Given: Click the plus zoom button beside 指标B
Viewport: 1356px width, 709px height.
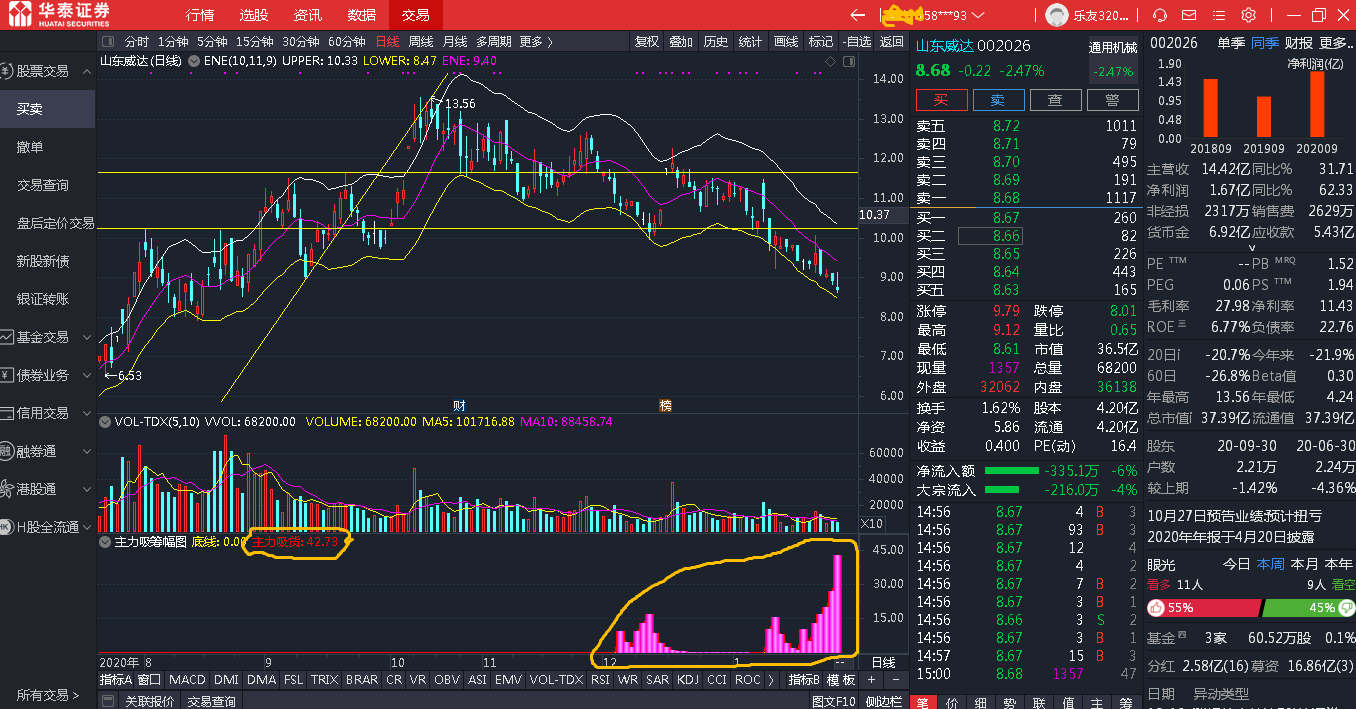Looking at the screenshot, I should point(872,680).
